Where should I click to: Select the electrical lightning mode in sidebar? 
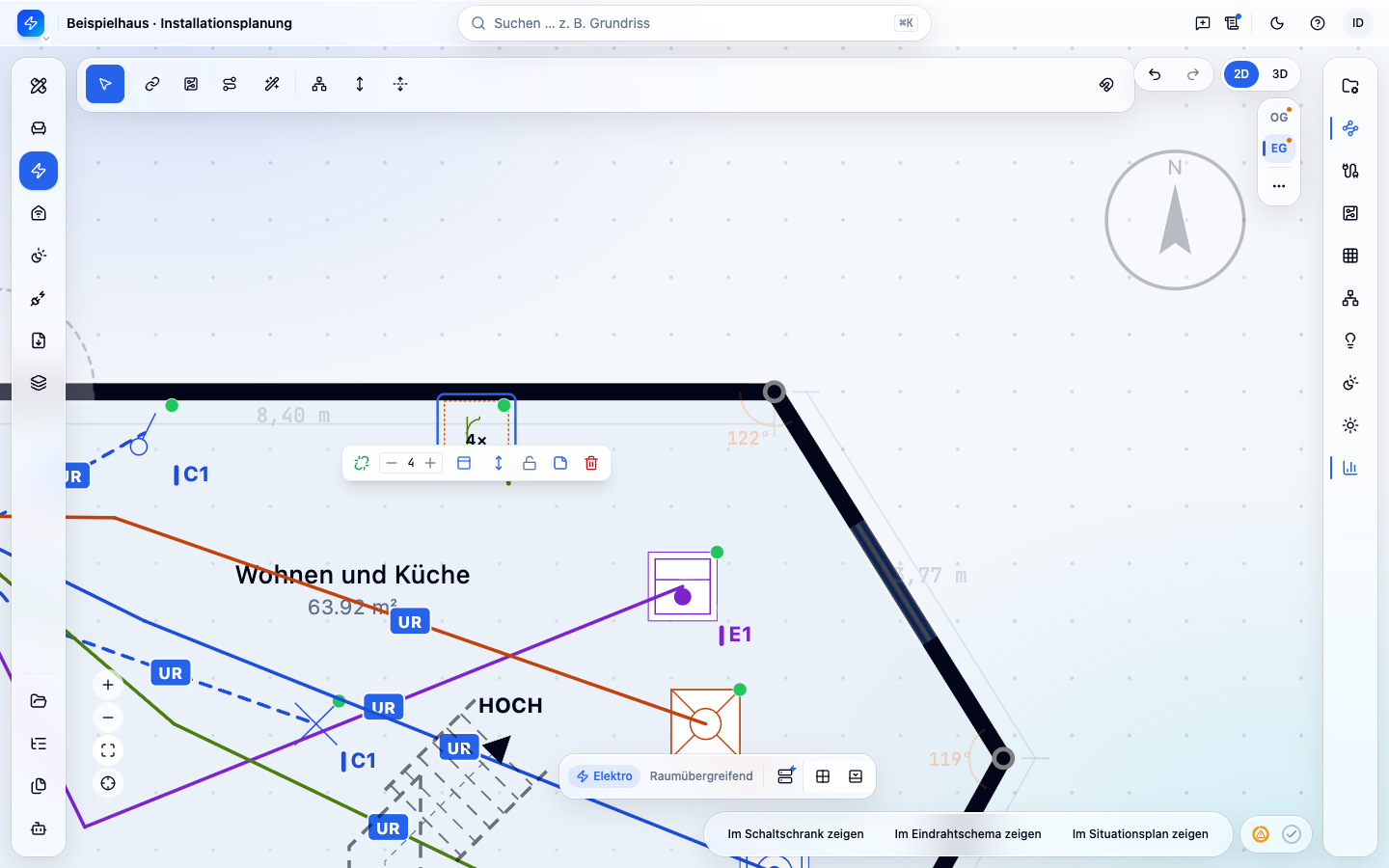[x=39, y=171]
